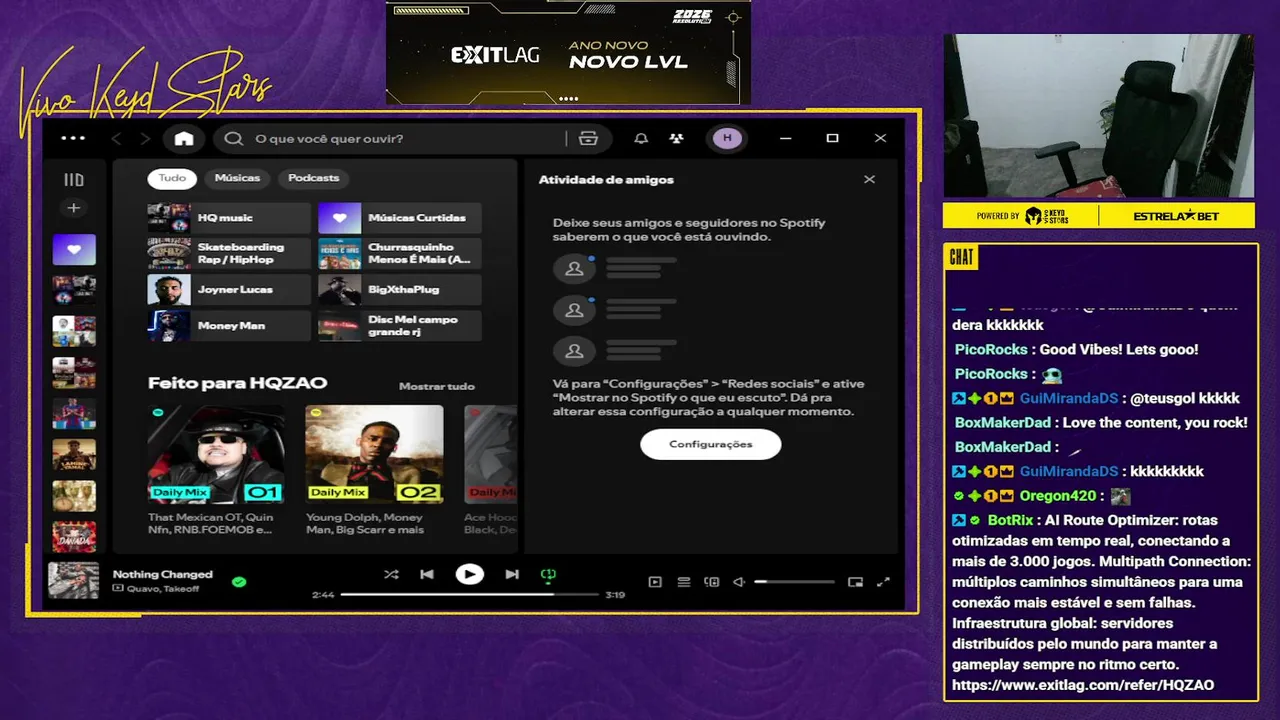Open Disc Mel campo grande rj tile
1280x720 pixels.
tap(400, 326)
